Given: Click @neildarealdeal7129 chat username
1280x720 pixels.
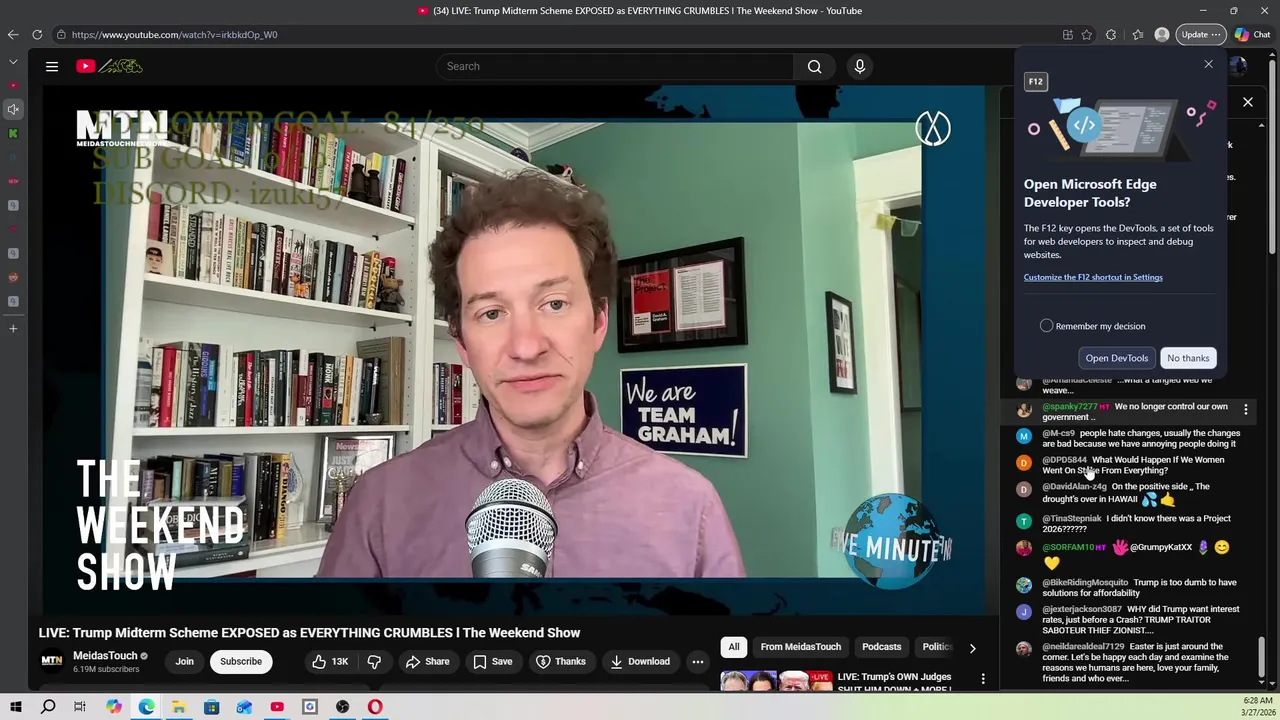Looking at the screenshot, I should coord(1084,647).
